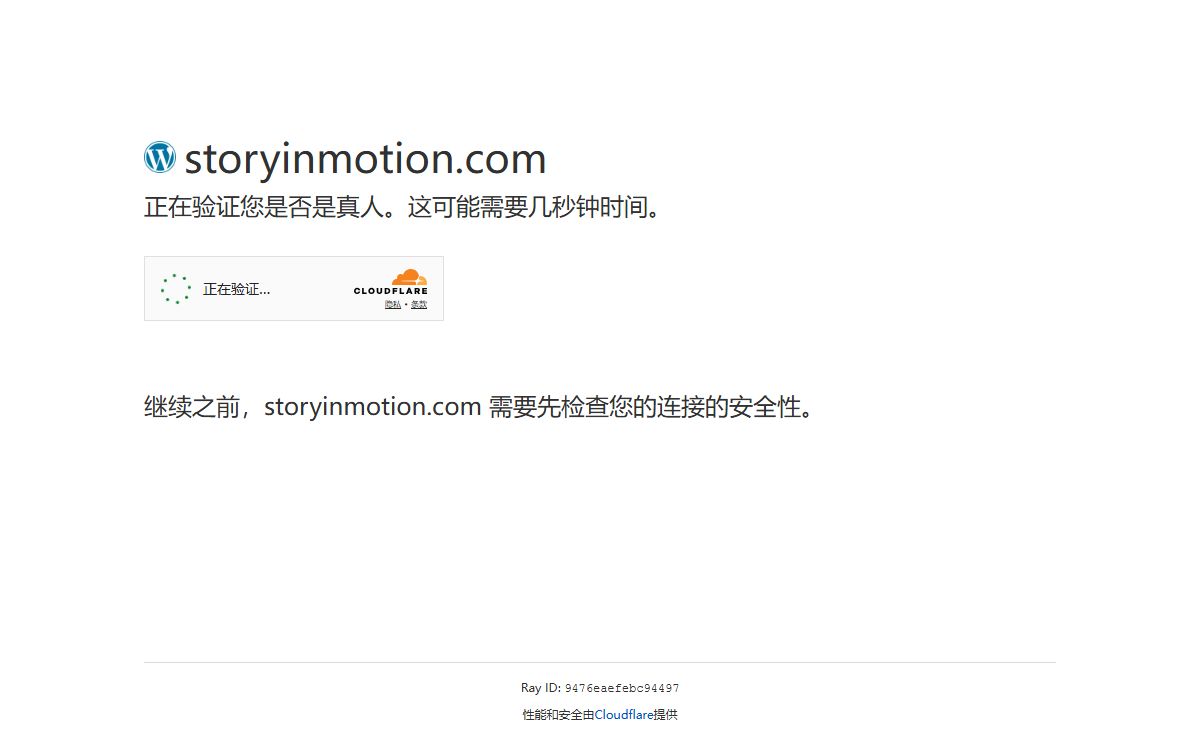The image size is (1200, 740).
Task: Click the '性能和安全由' footer text
Action: point(558,715)
